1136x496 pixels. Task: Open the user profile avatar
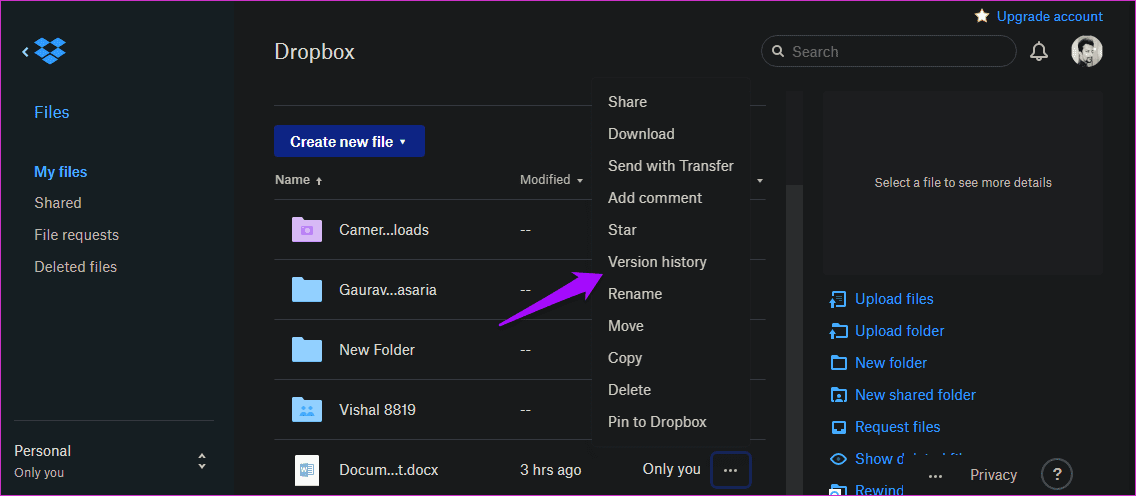click(1087, 51)
